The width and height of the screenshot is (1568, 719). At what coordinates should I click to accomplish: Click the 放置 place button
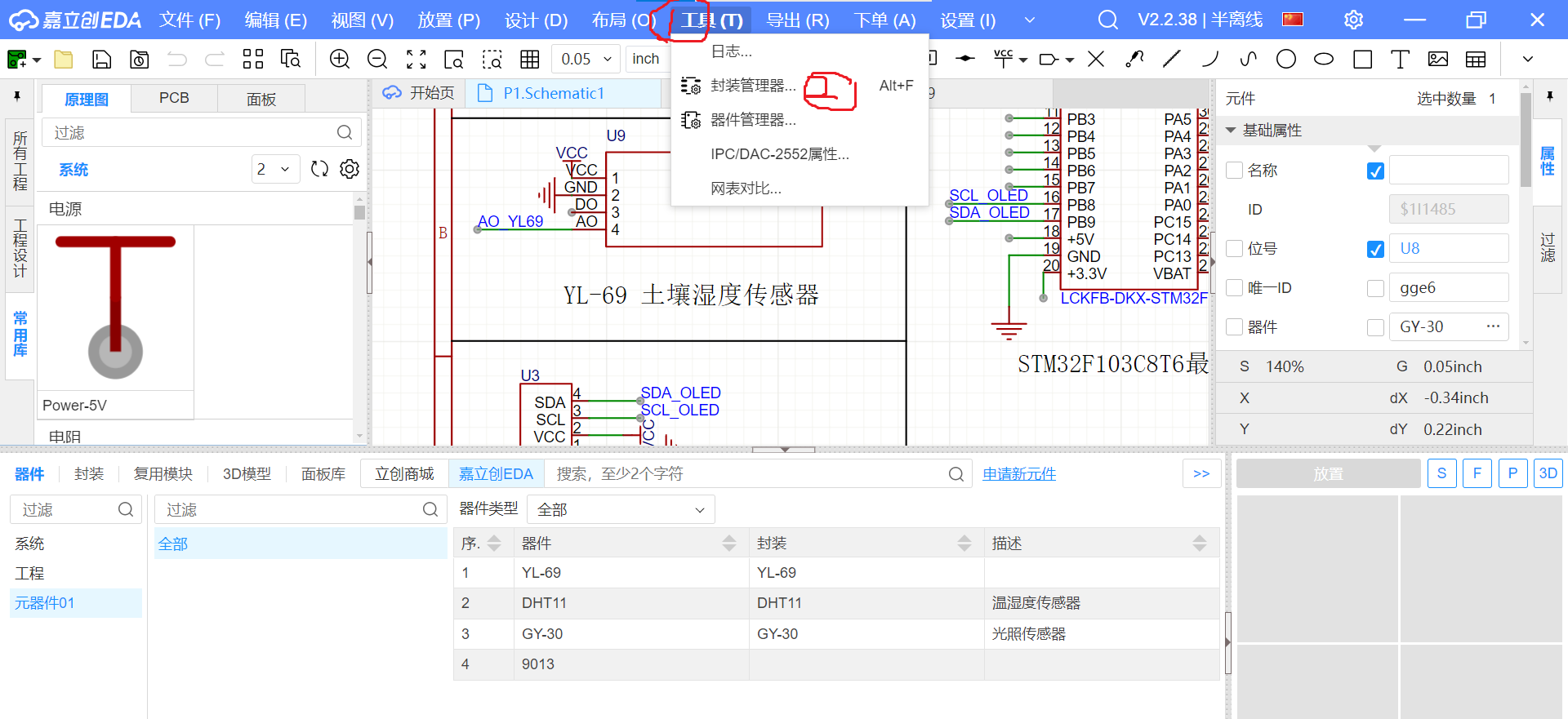click(1328, 474)
